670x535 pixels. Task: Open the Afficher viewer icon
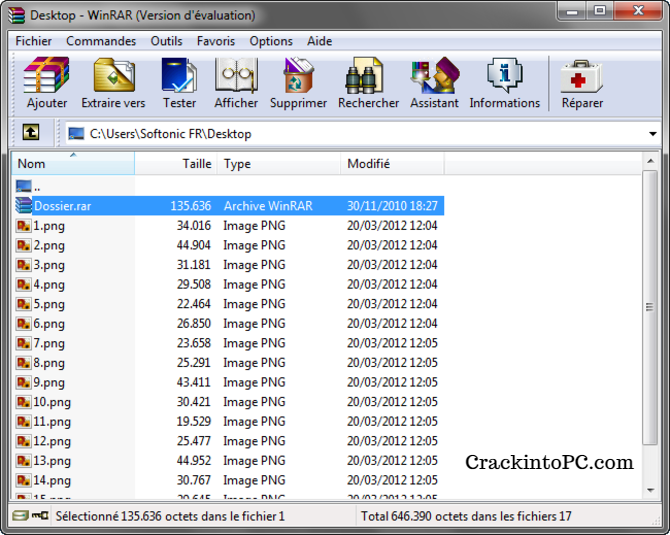(236, 75)
